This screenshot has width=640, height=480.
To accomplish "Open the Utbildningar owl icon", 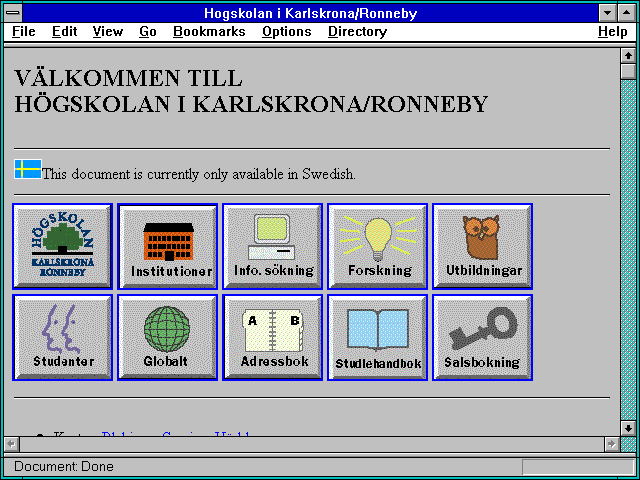I will (482, 247).
